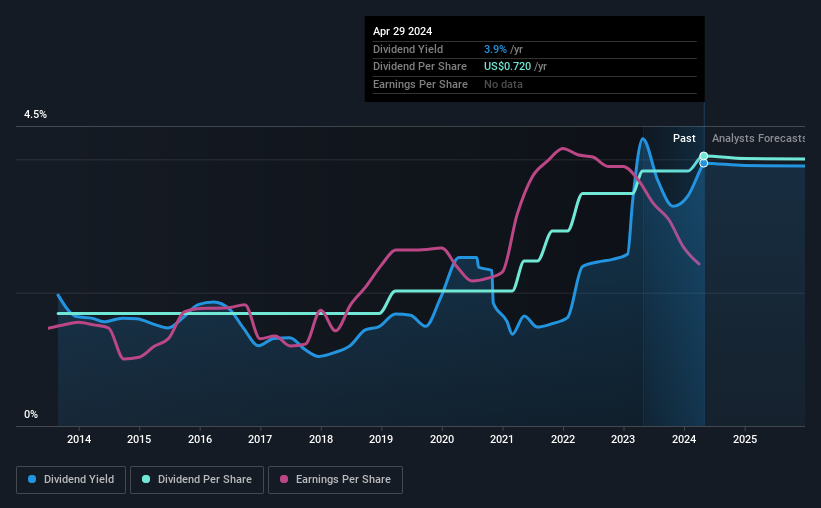
Task: Click the 3.9% dividend yield value
Action: tap(495, 49)
